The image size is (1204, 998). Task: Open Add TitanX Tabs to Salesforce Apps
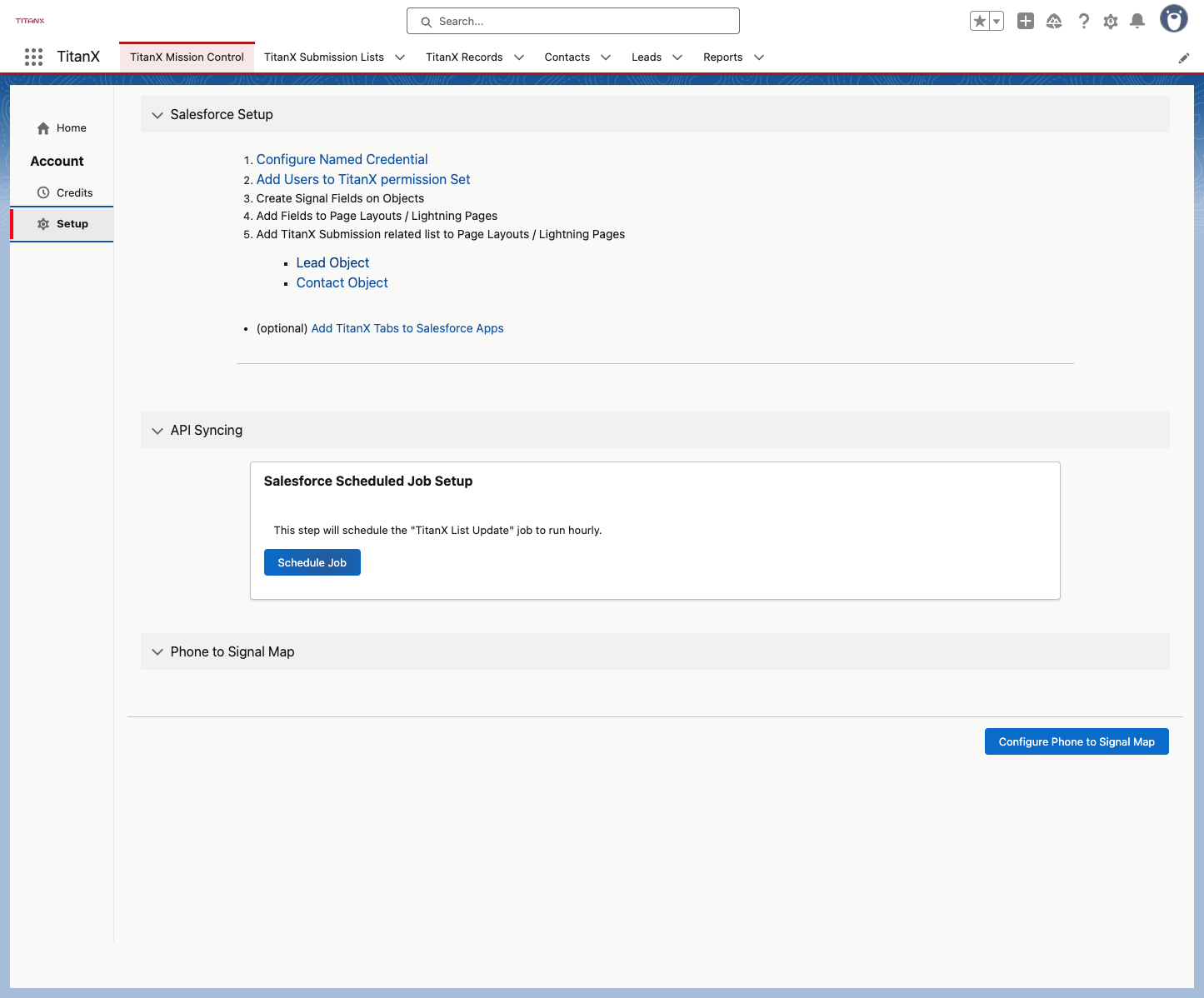[407, 328]
